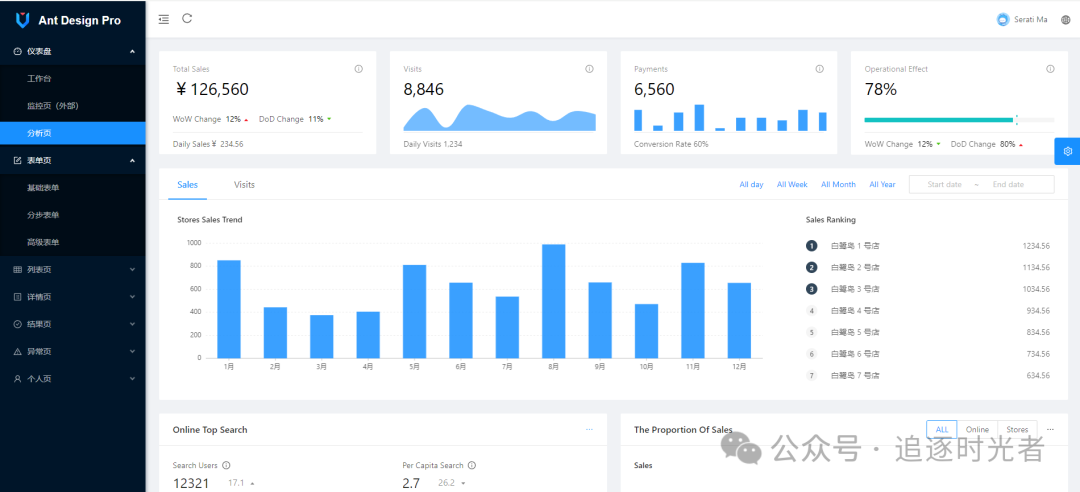Expand the 列表页 sidebar menu
Screen dimensions: 1080x492
(x=72, y=270)
